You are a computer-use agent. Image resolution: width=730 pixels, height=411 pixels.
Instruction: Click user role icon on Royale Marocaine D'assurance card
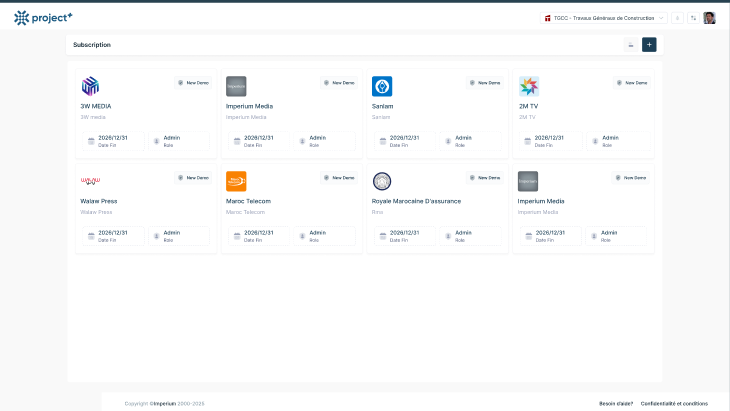pos(448,236)
